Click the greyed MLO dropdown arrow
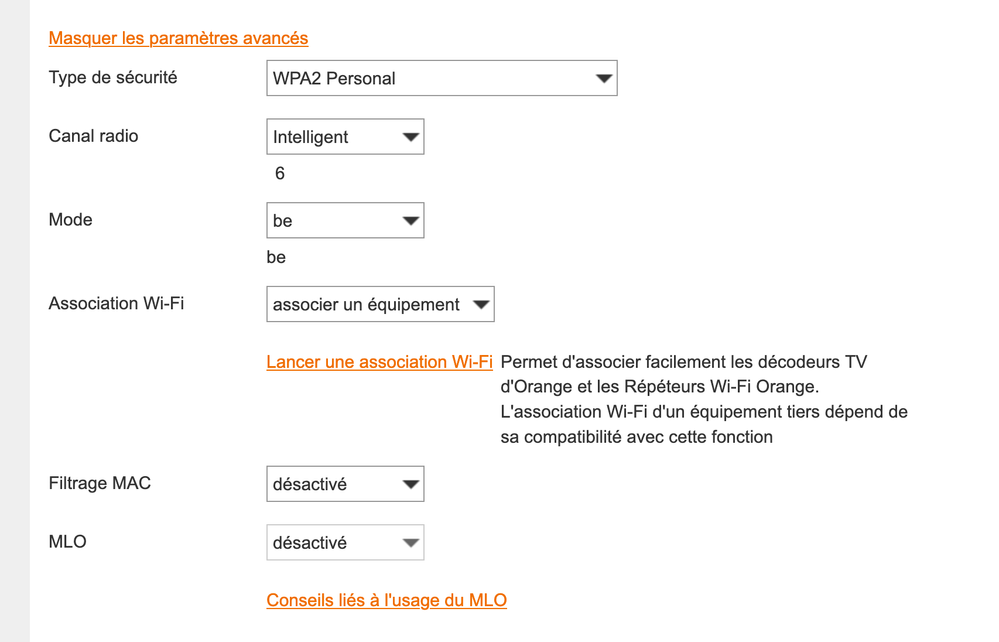This screenshot has height=642, width=999. click(x=410, y=543)
